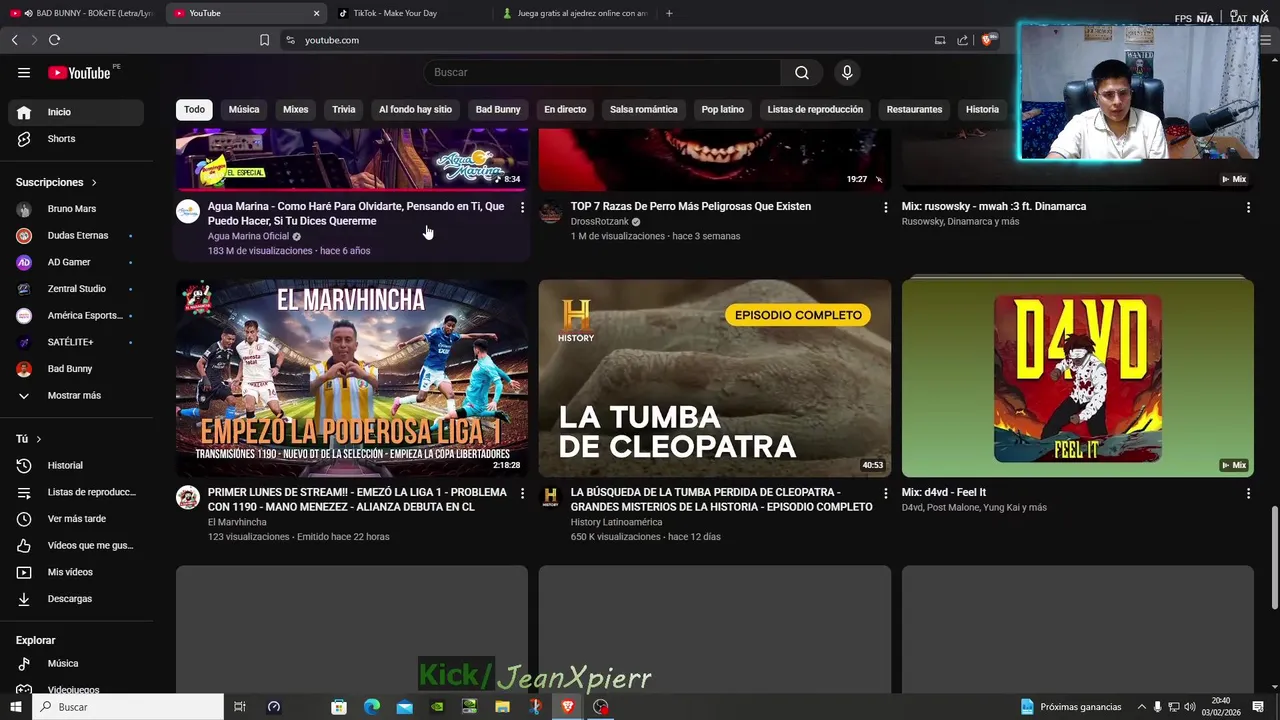Open options for d4vd Feel It mix
Image resolution: width=1280 pixels, height=720 pixels.
(x=1248, y=493)
